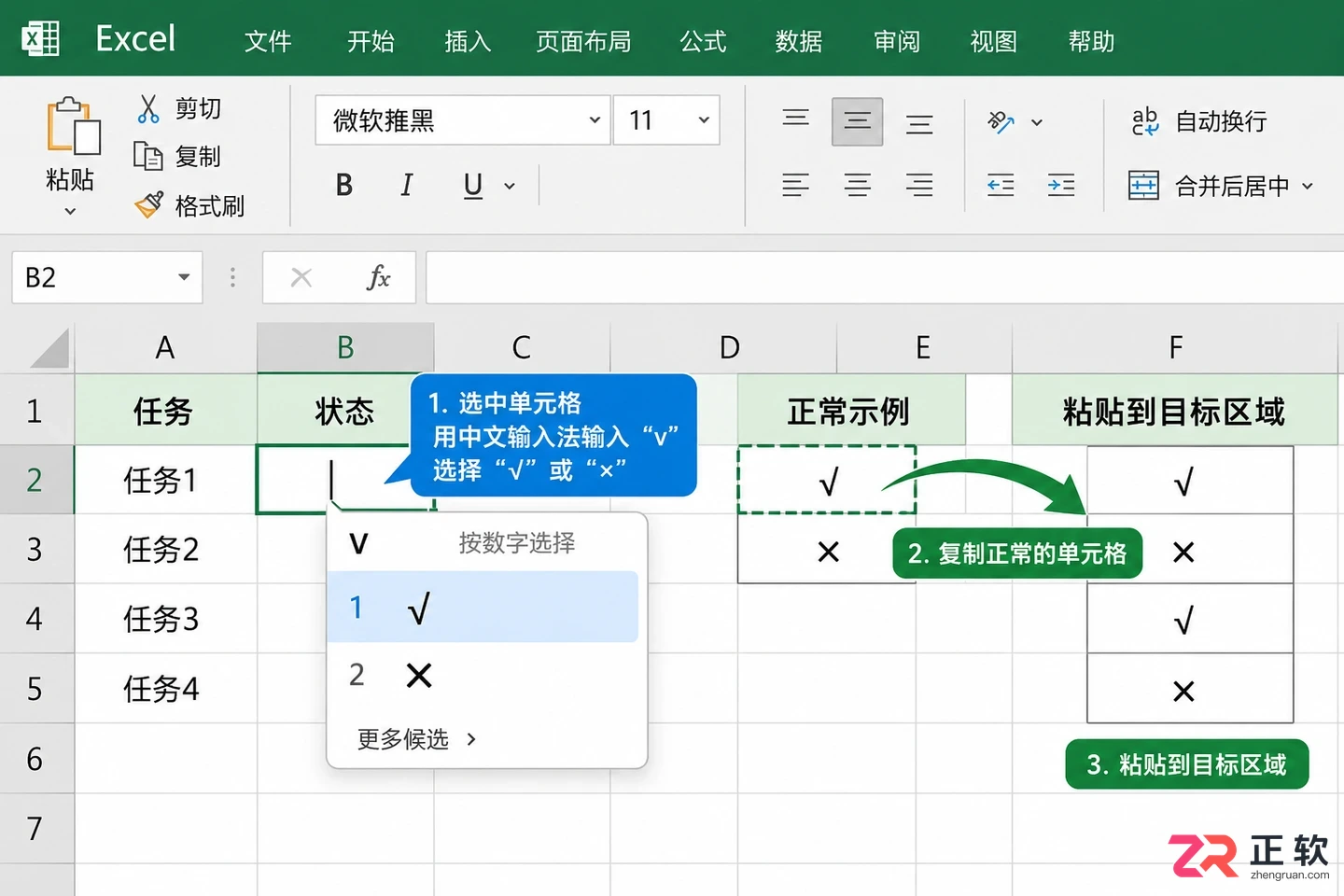The image size is (1344, 896).
Task: Toggle middle vertical alignment
Action: [x=858, y=121]
